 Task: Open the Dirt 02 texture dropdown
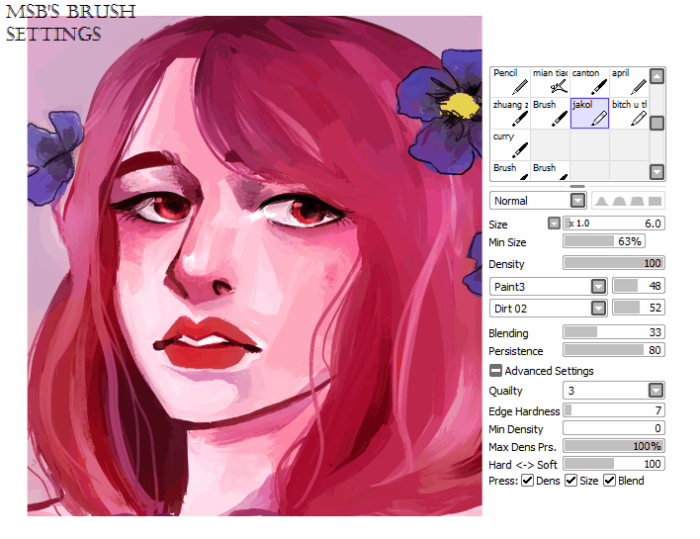(598, 308)
